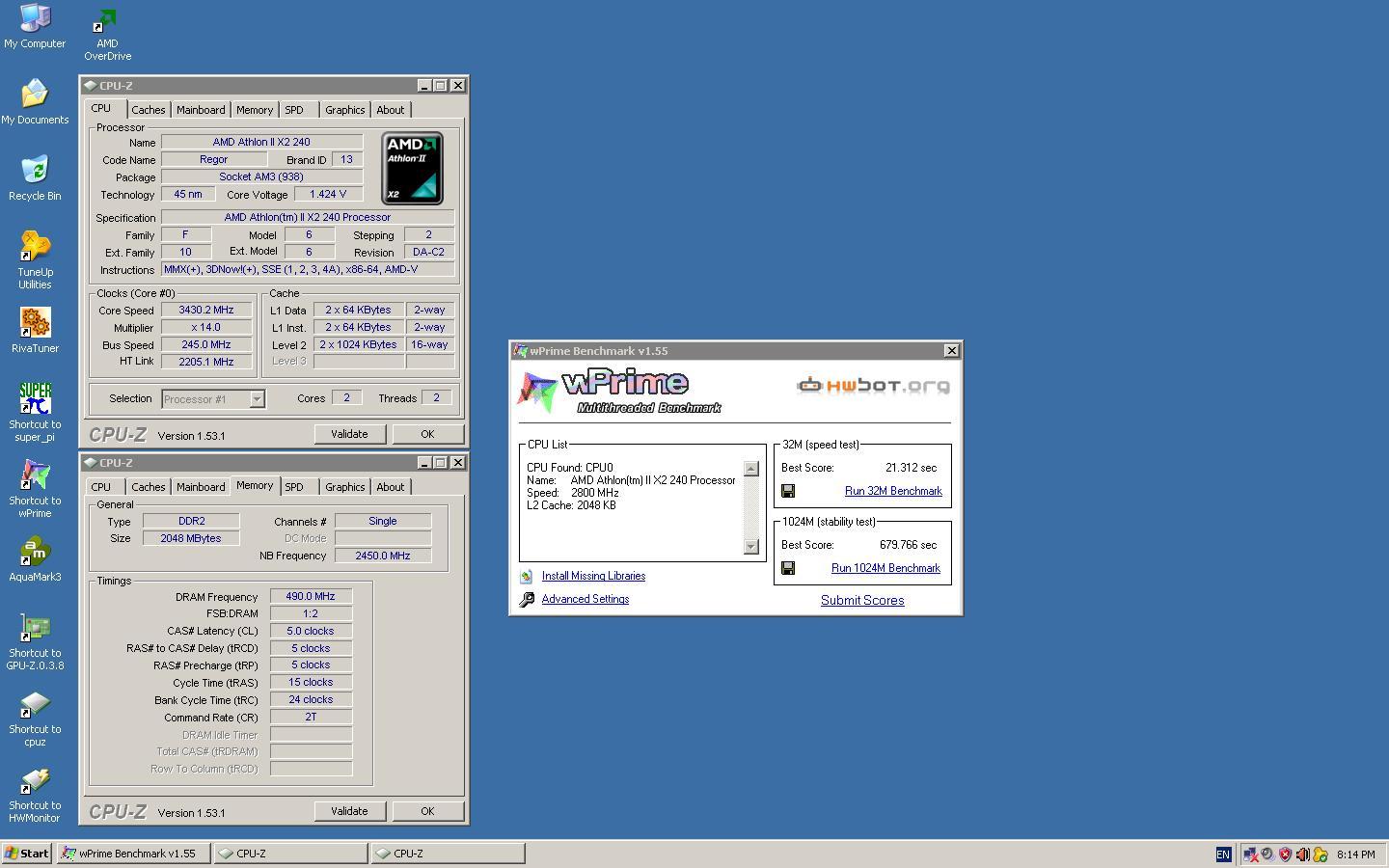Screen dimensions: 1389x868
Task: Select the Shortcut to HWMonitor icon
Action: pos(35,779)
